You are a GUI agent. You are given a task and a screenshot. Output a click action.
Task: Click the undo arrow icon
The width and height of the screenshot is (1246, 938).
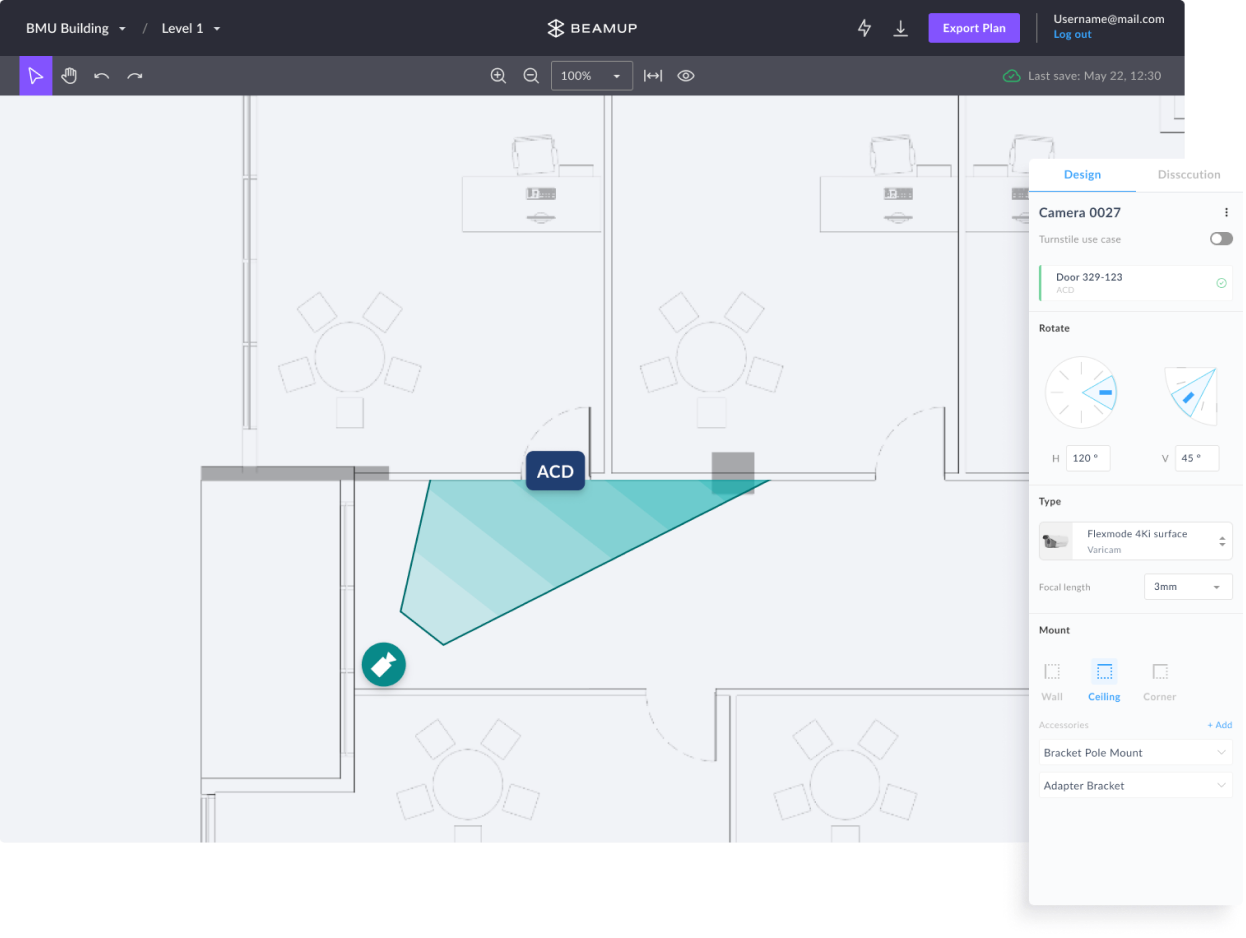(x=102, y=76)
